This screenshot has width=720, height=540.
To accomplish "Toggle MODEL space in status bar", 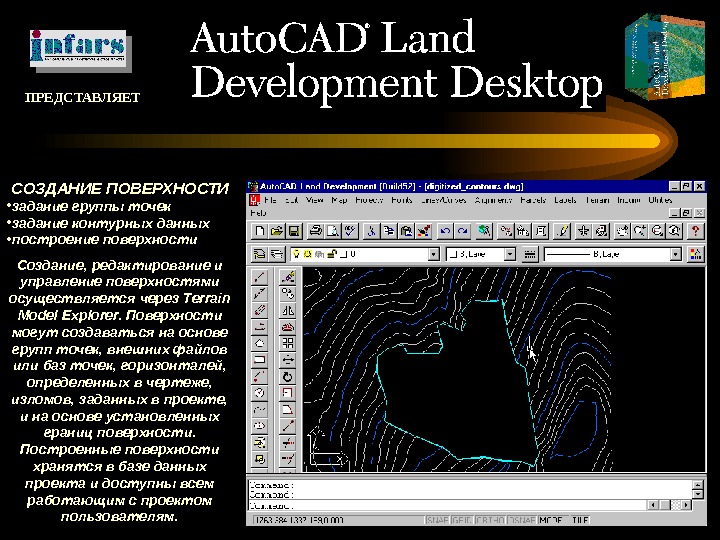I will (x=552, y=520).
